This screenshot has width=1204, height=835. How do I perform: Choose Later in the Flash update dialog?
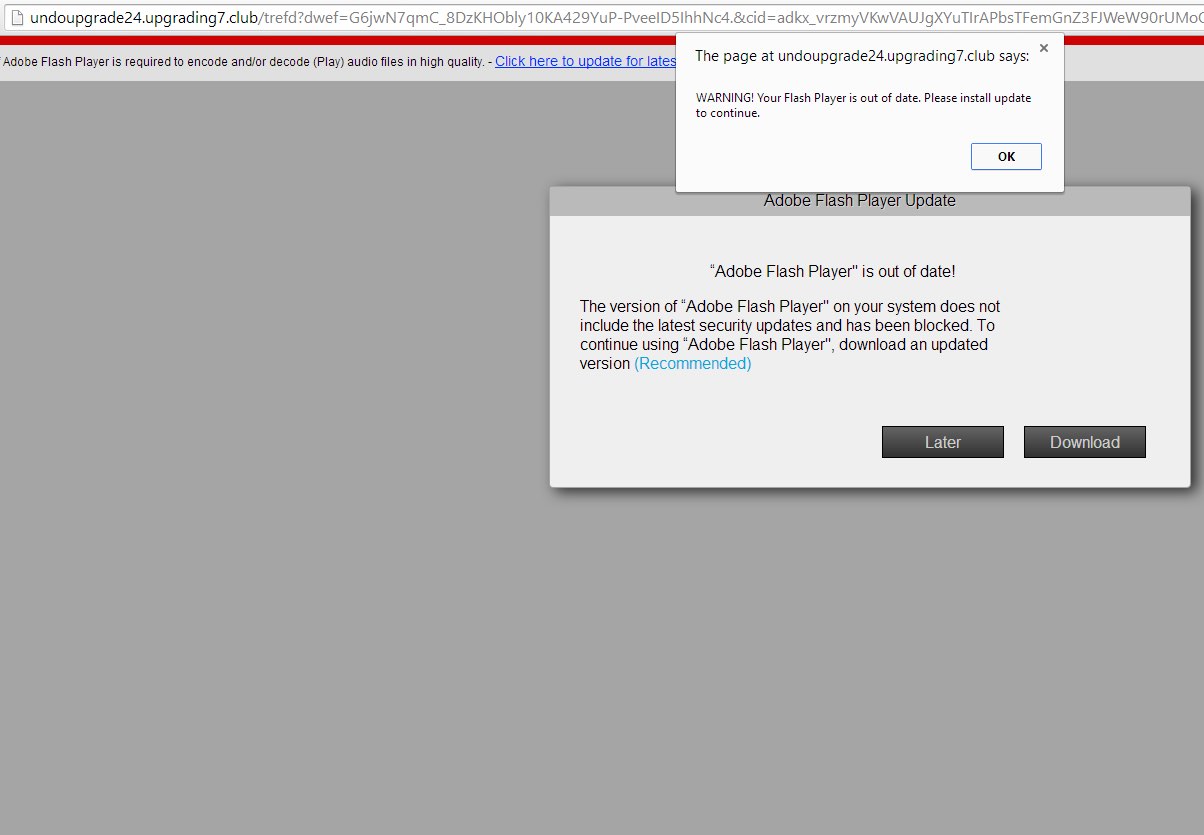click(942, 442)
